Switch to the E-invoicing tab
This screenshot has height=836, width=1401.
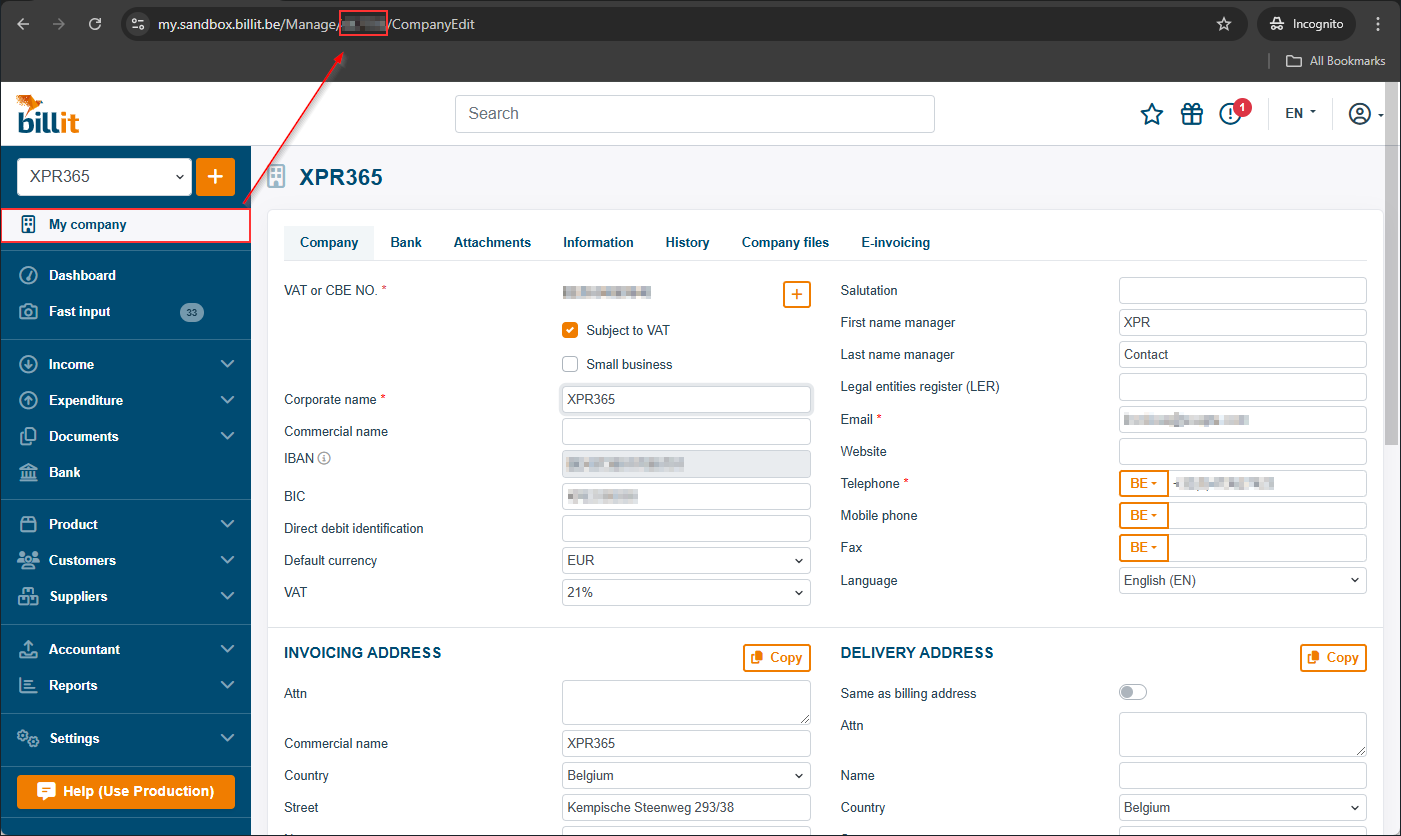coord(895,242)
